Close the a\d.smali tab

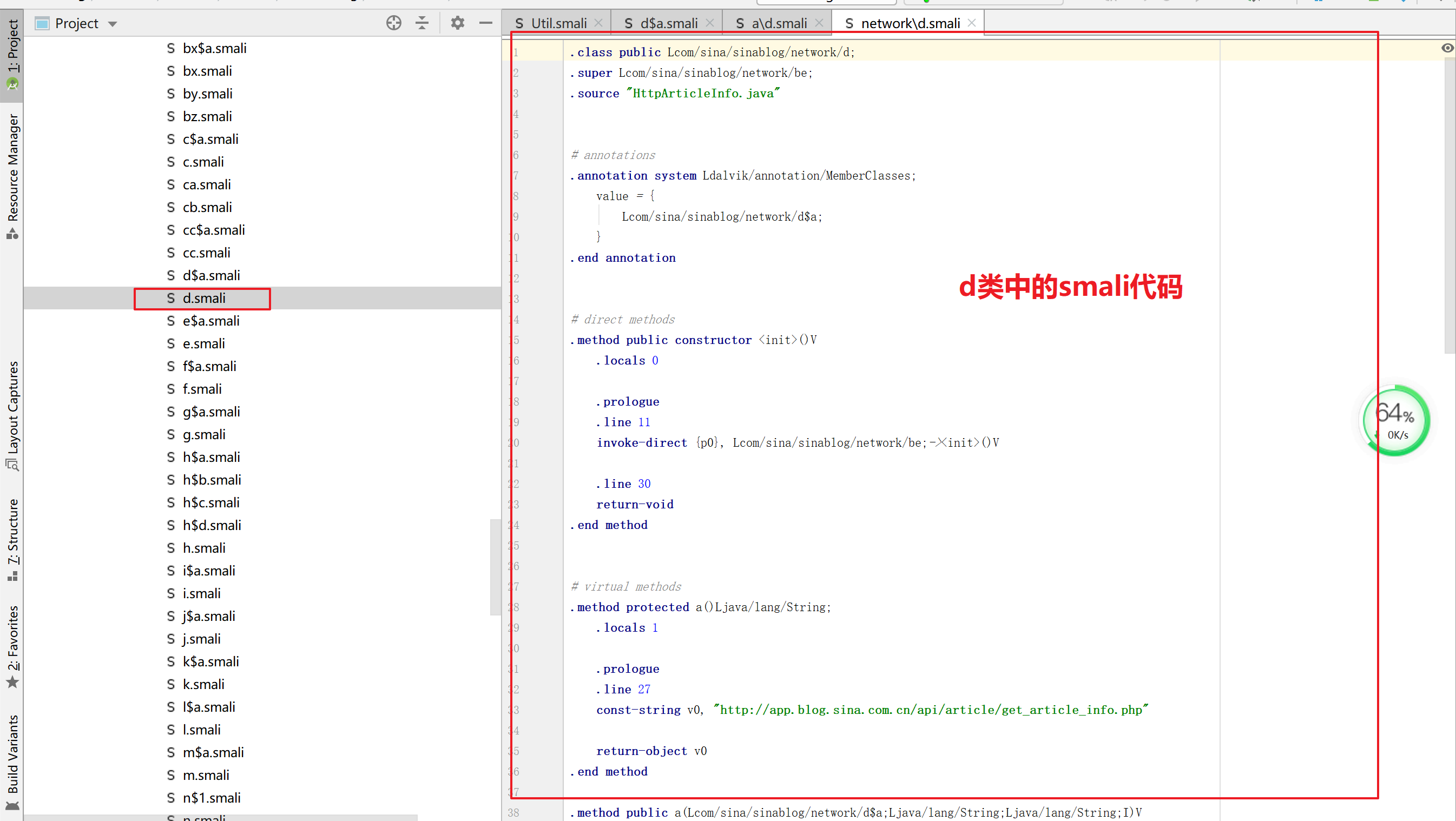819,23
